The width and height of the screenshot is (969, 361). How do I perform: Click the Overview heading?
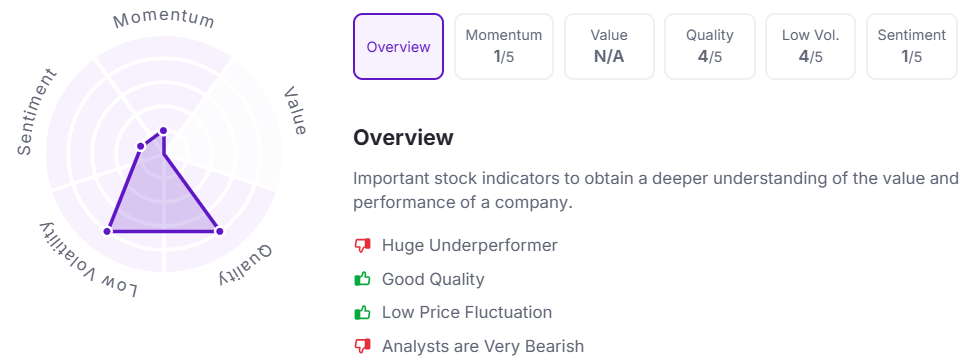click(403, 137)
